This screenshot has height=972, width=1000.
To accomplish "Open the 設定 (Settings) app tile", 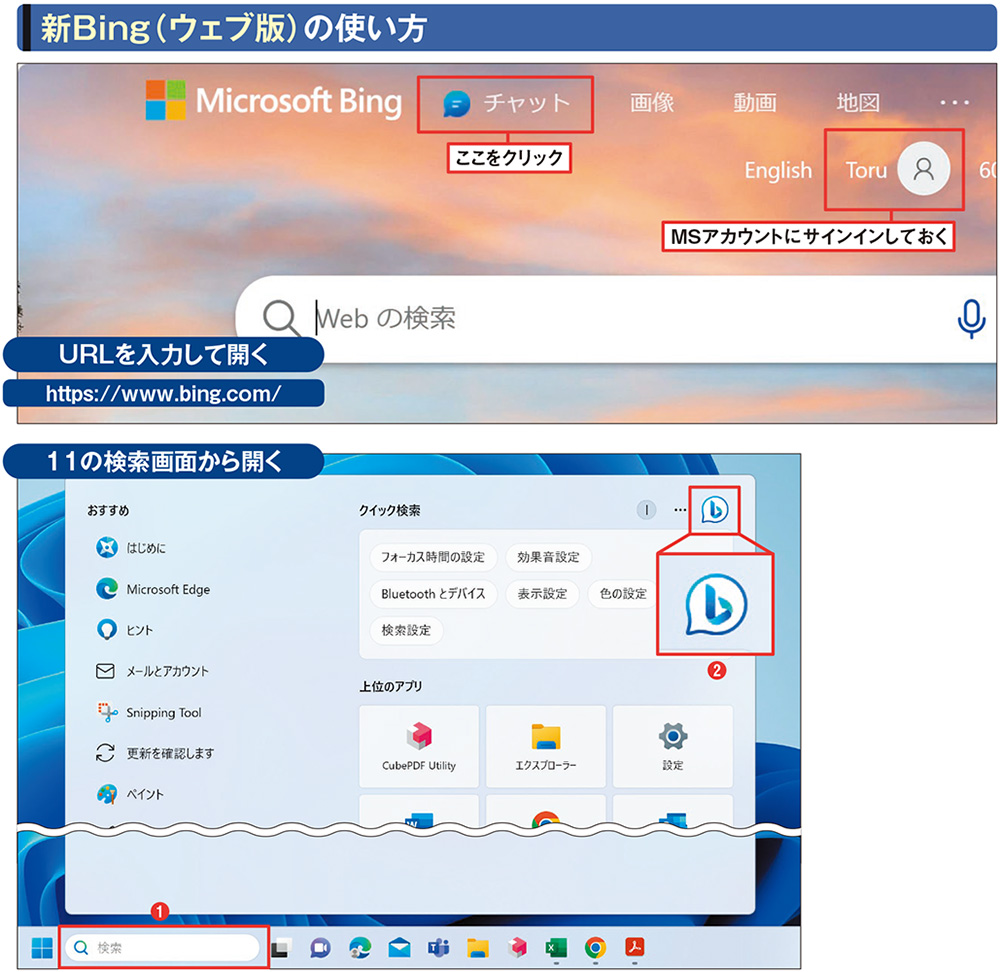I will (672, 748).
